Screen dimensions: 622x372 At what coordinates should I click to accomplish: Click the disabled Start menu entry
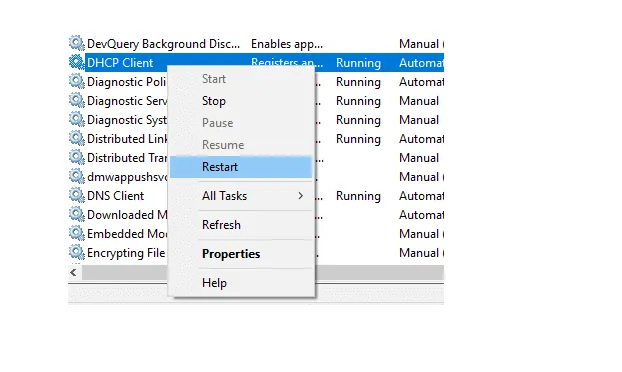[241, 79]
